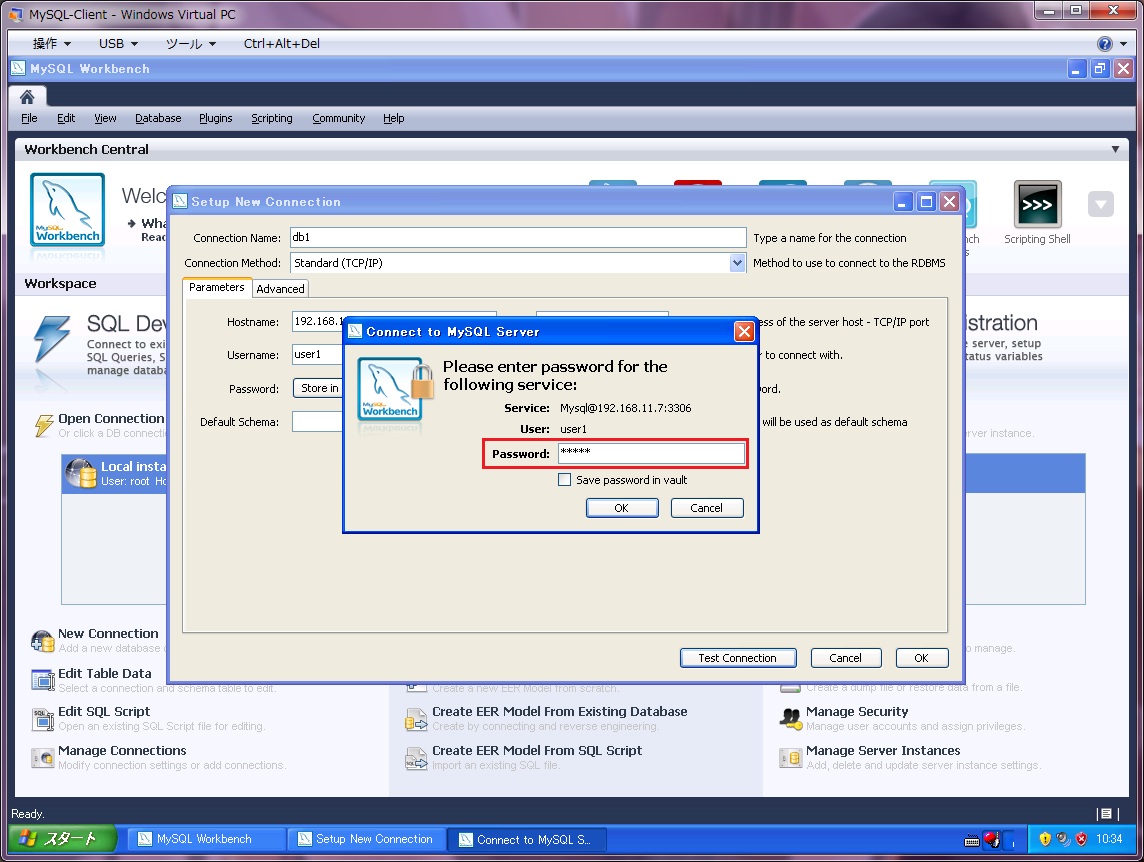
Task: Open the Edit menu
Action: pyautogui.click(x=66, y=118)
